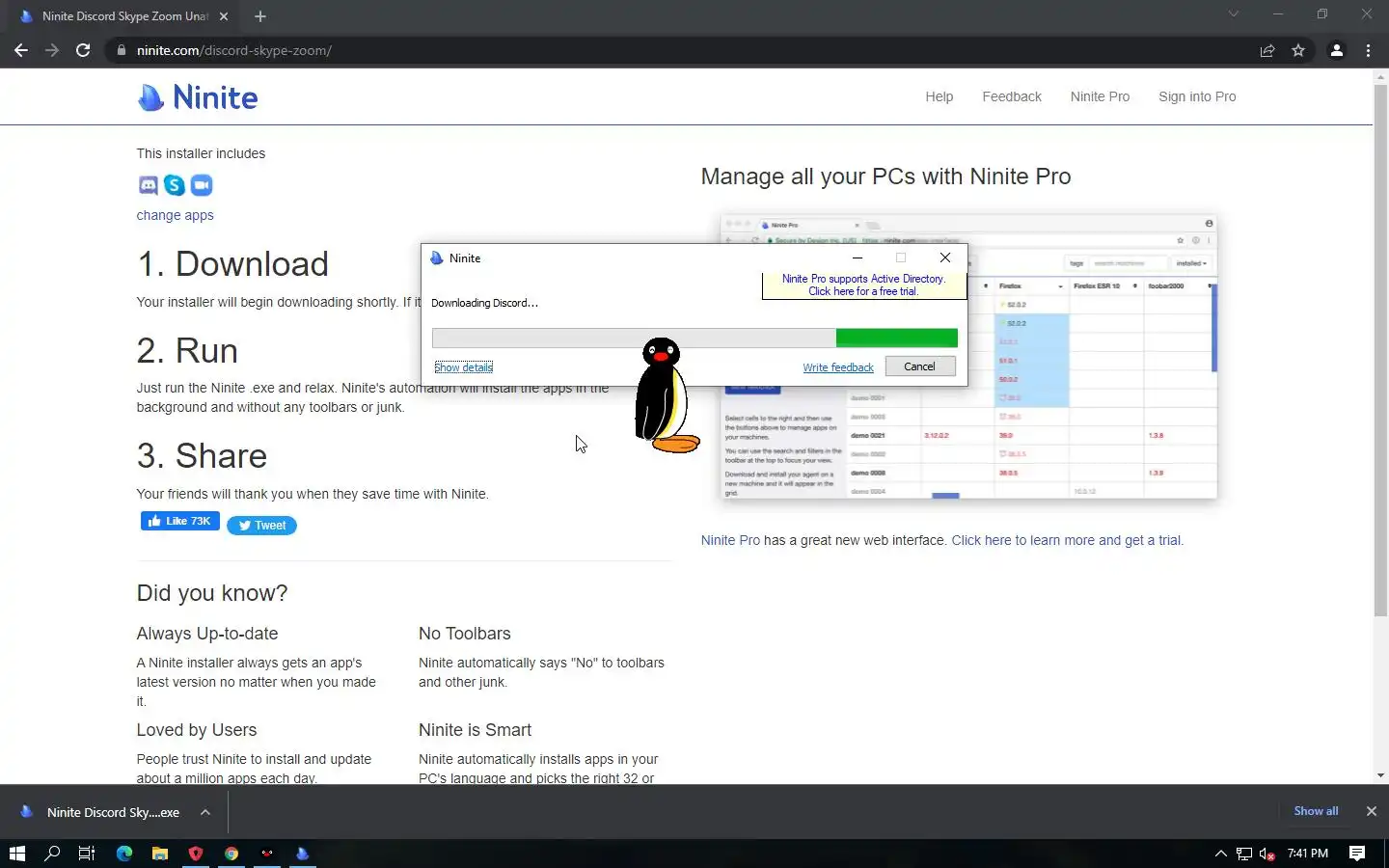This screenshot has width=1389, height=868.
Task: Show hidden system tray icons
Action: pos(1220,854)
